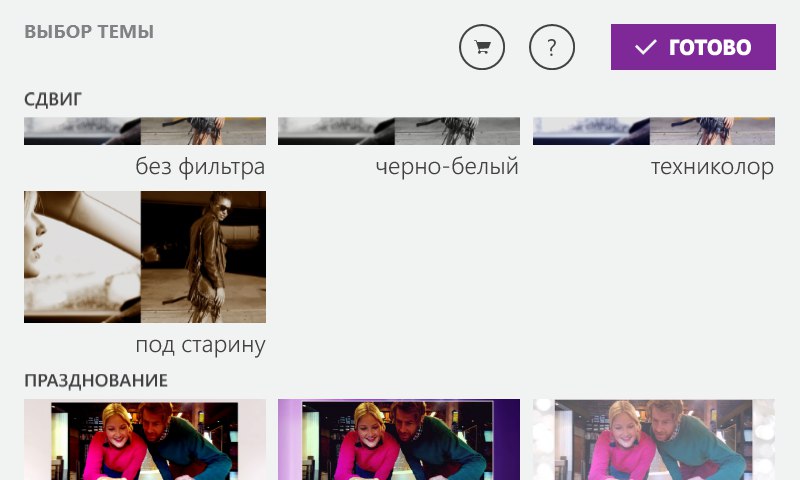Click the ВЫБОР ТЕМЫ title
Image resolution: width=800 pixels, height=480 pixels.
point(89,32)
